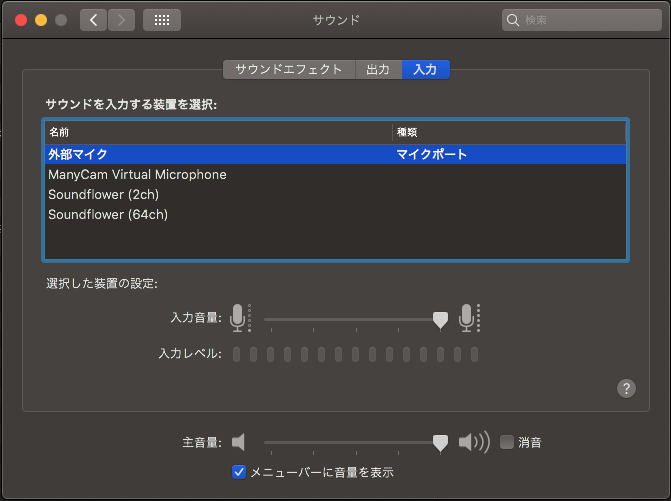Switch to the サウンドエフェクト tab
Viewport: 671px width, 501px height.
pyautogui.click(x=289, y=70)
